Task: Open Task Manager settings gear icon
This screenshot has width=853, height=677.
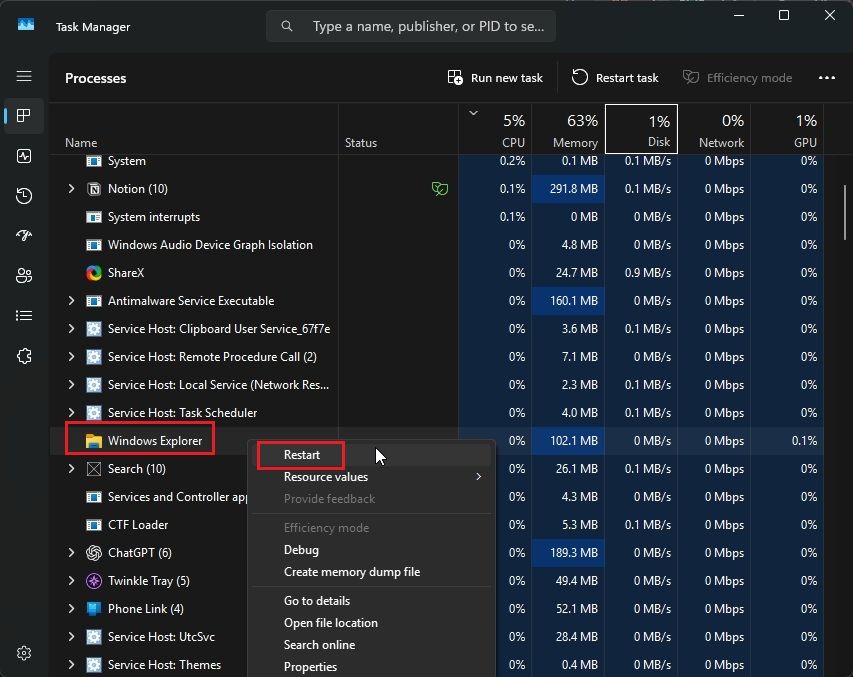Action: click(24, 653)
